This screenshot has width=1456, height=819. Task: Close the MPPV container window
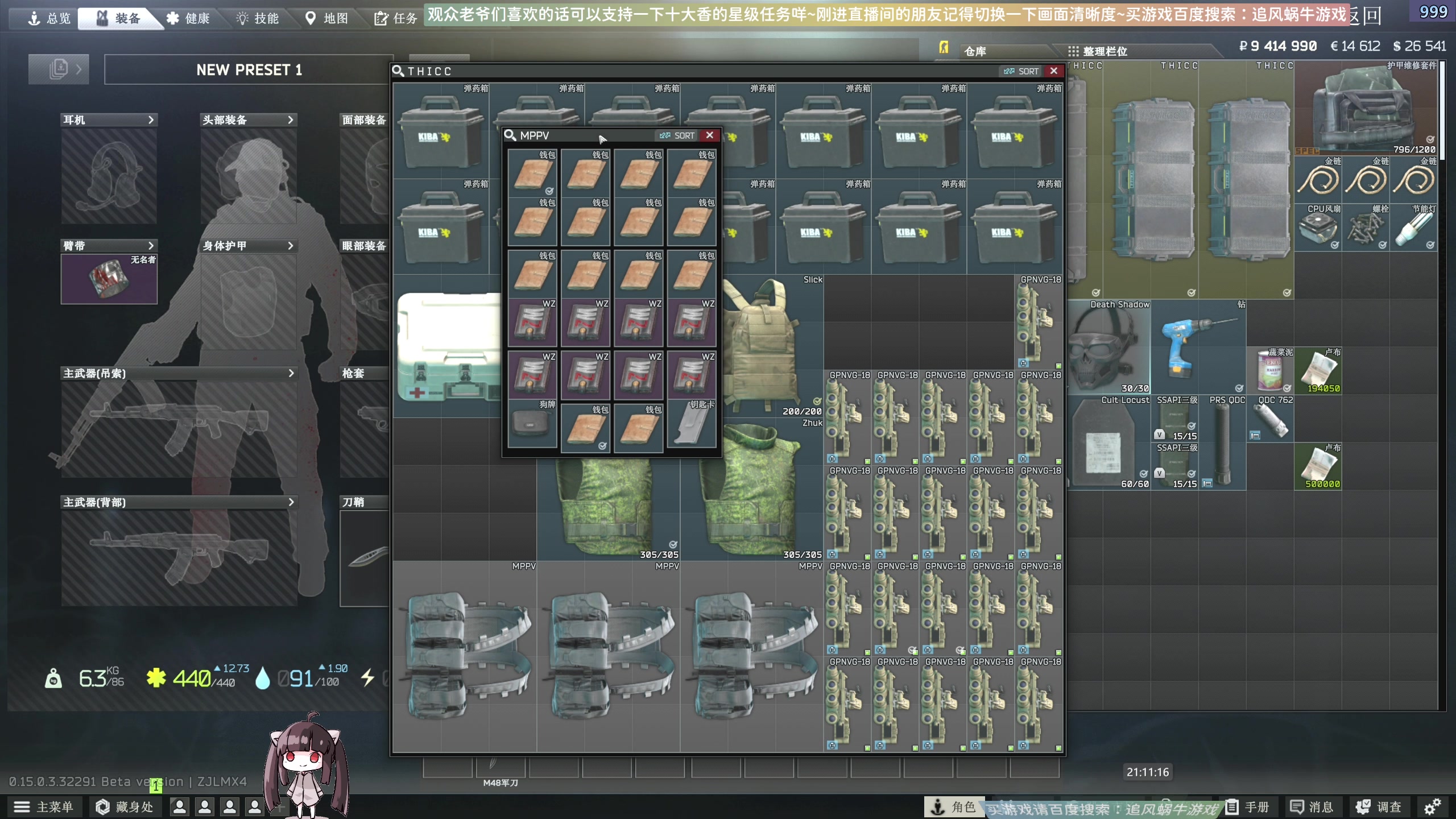point(710,135)
